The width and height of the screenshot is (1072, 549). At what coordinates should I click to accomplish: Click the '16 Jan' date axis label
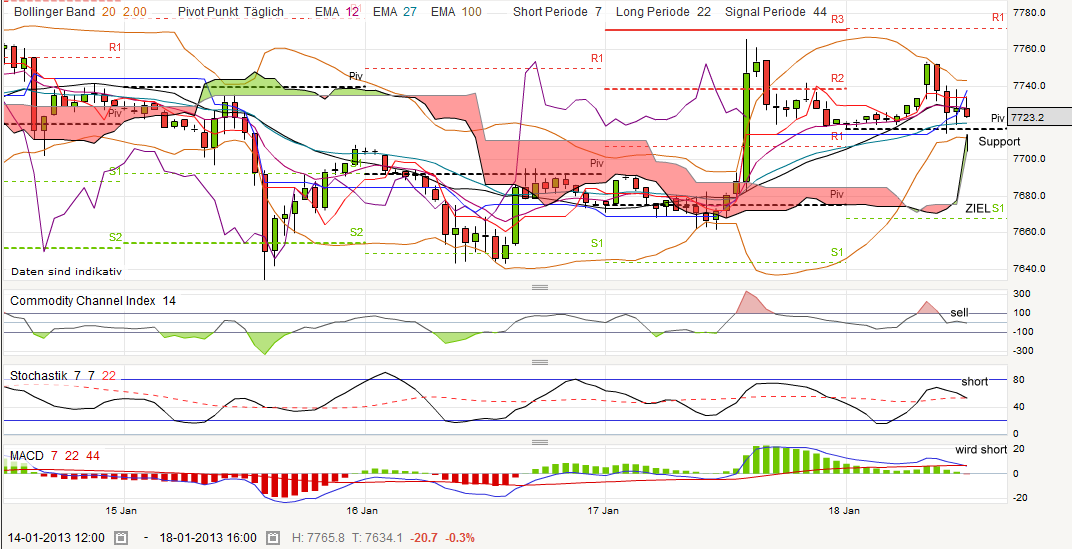click(x=364, y=511)
